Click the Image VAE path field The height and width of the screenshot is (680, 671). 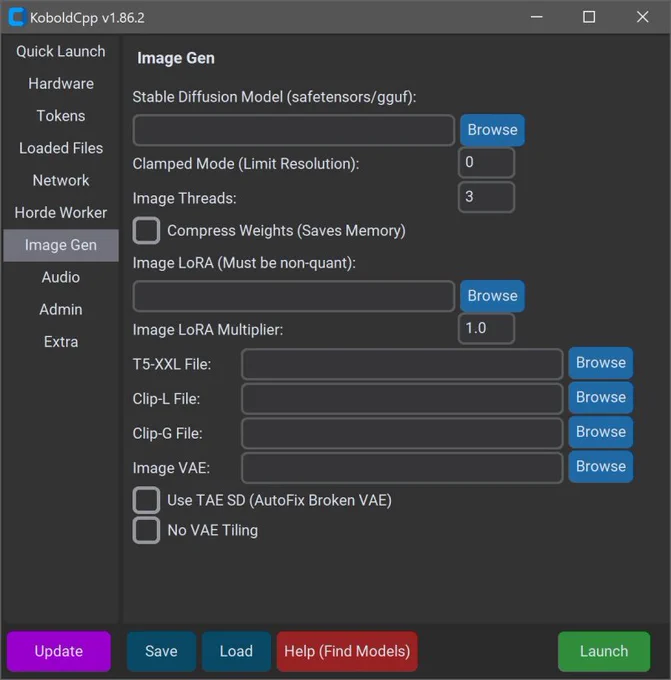coord(402,468)
